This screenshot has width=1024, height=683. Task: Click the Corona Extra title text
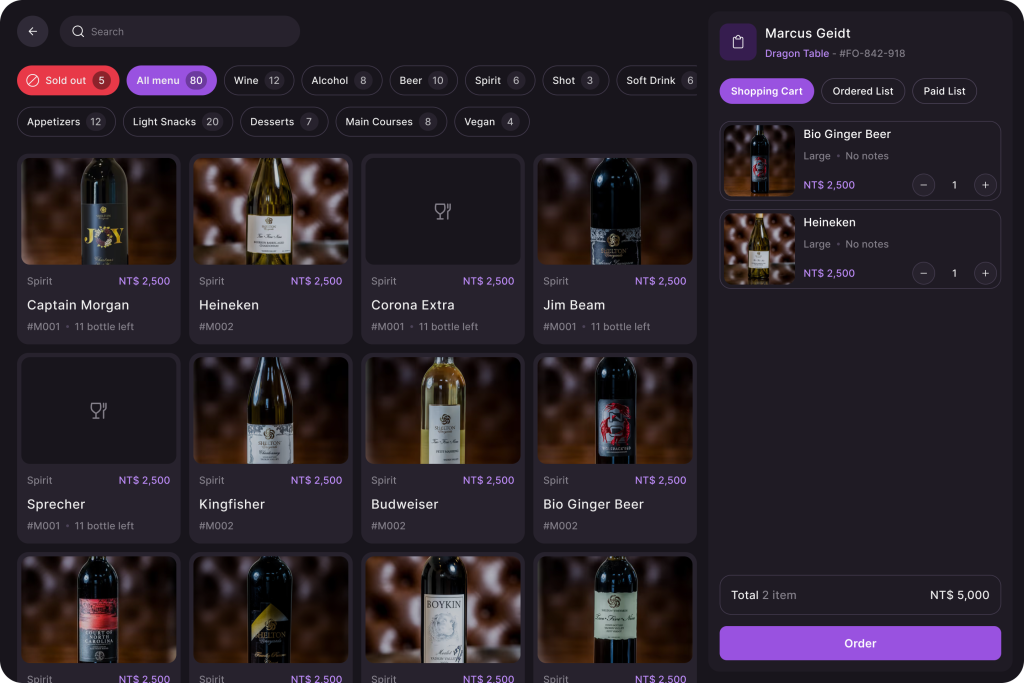pos(413,305)
